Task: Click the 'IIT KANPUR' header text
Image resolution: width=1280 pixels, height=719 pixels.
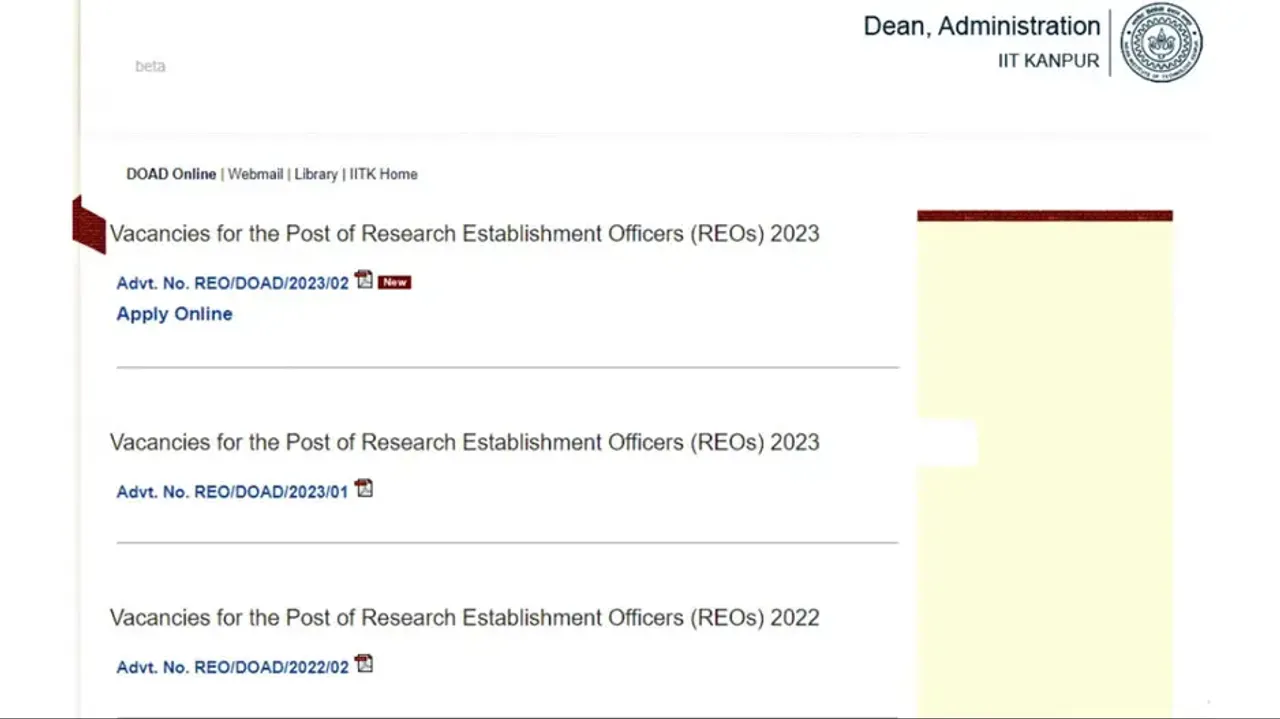Action: click(x=1048, y=61)
